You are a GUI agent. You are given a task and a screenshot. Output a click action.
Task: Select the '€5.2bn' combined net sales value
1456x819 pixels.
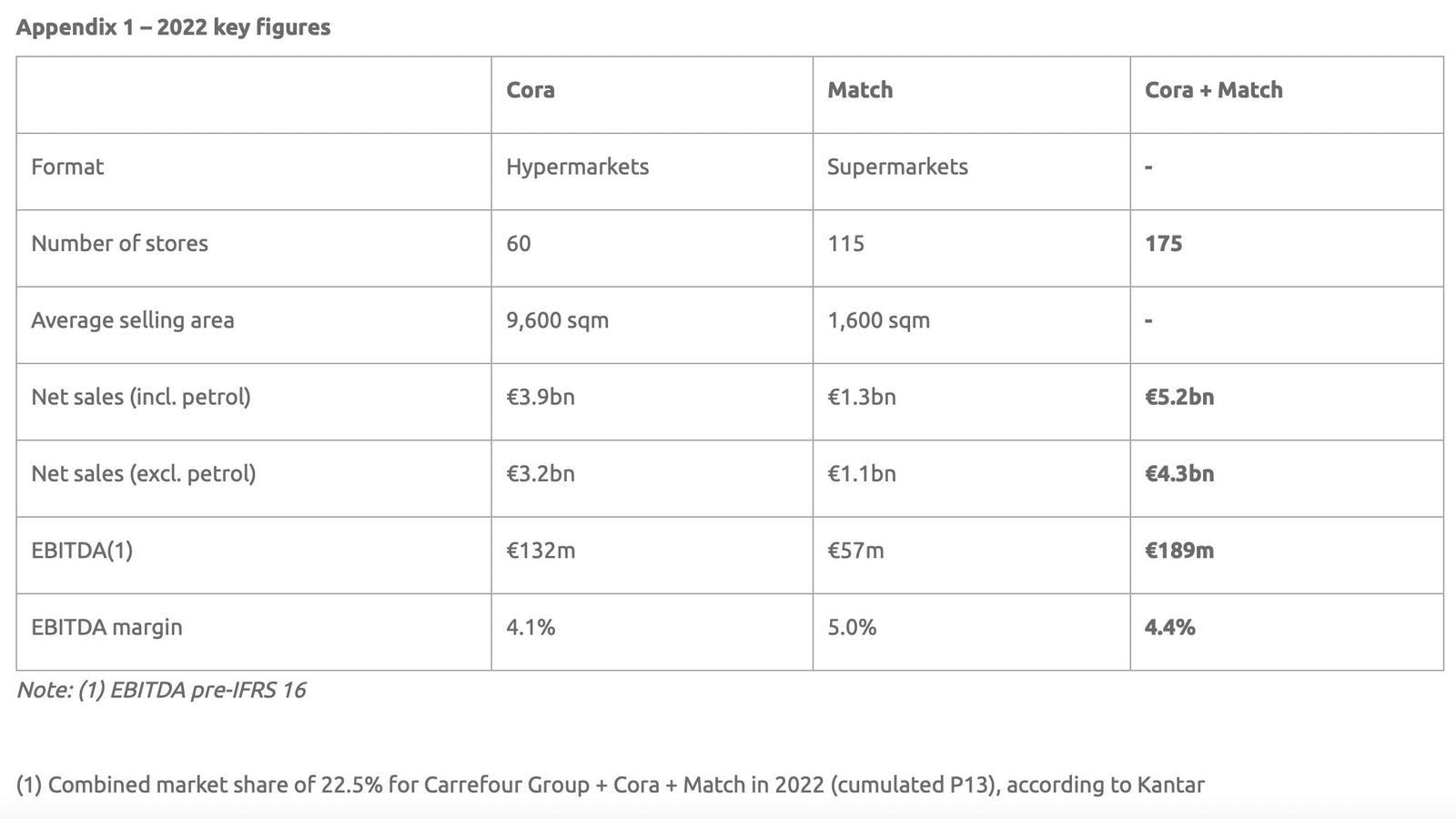[1178, 397]
